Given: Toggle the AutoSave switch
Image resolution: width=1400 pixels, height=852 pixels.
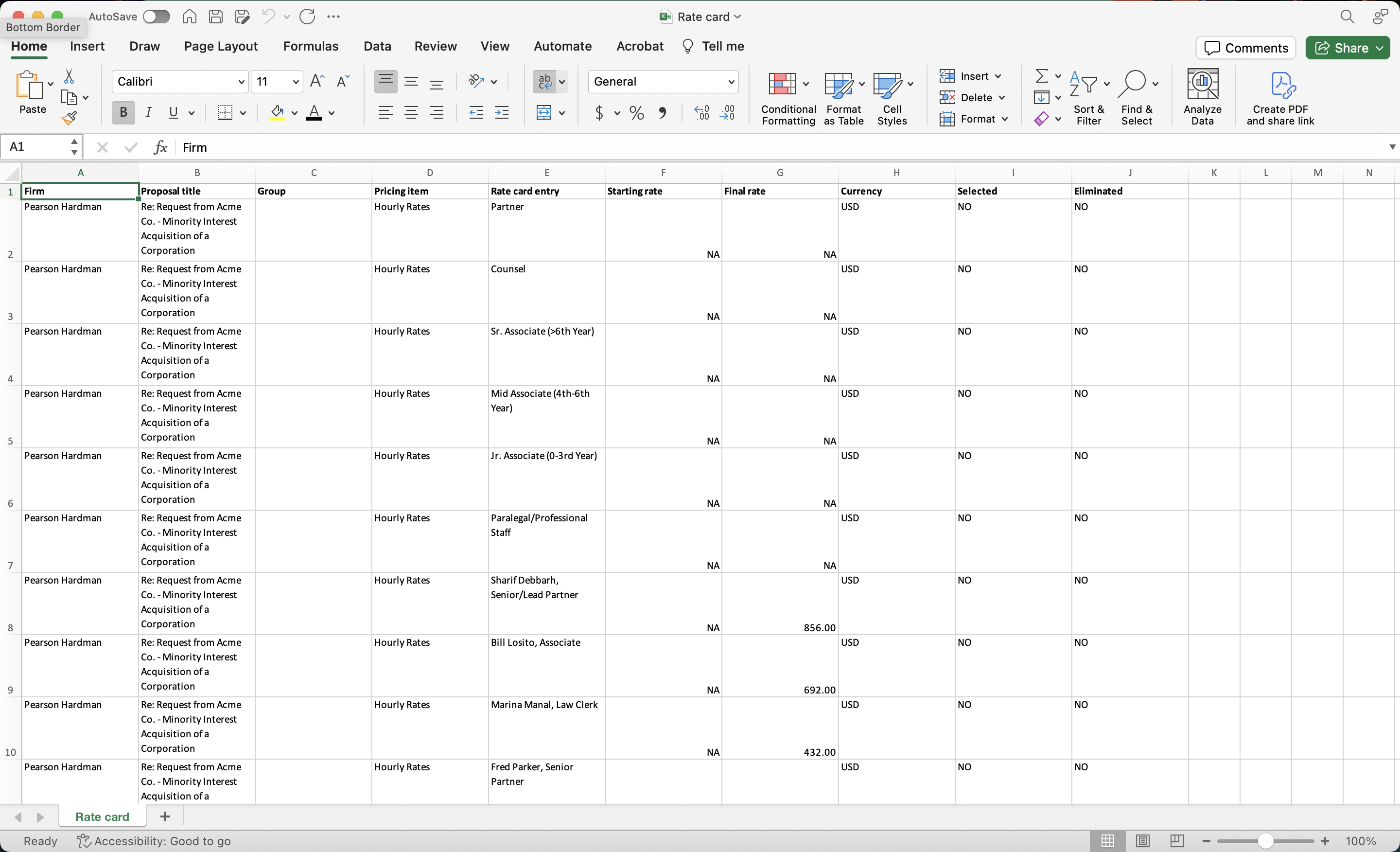Looking at the screenshot, I should [156, 17].
